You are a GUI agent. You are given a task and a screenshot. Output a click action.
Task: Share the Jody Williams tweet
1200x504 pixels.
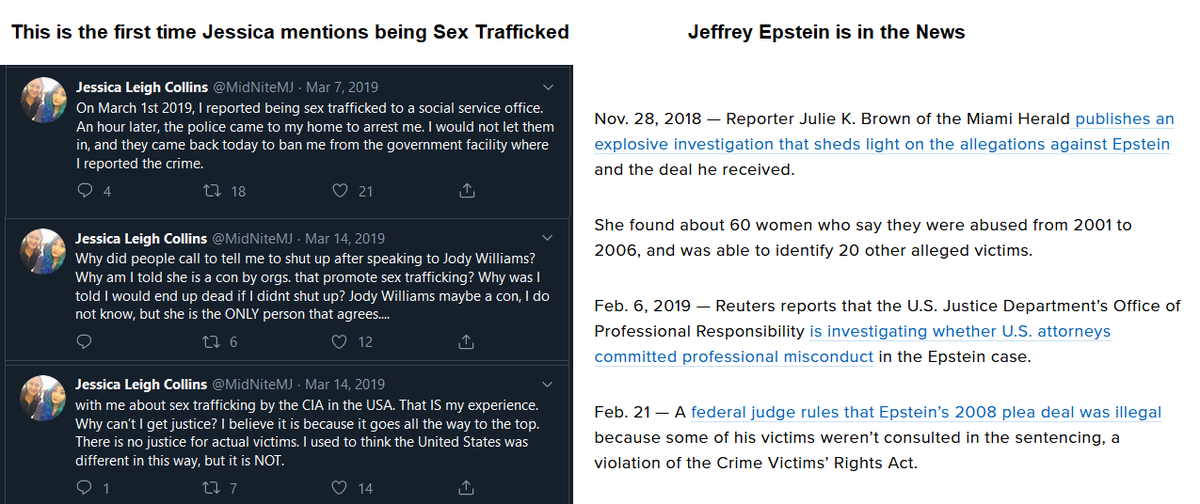[x=465, y=342]
